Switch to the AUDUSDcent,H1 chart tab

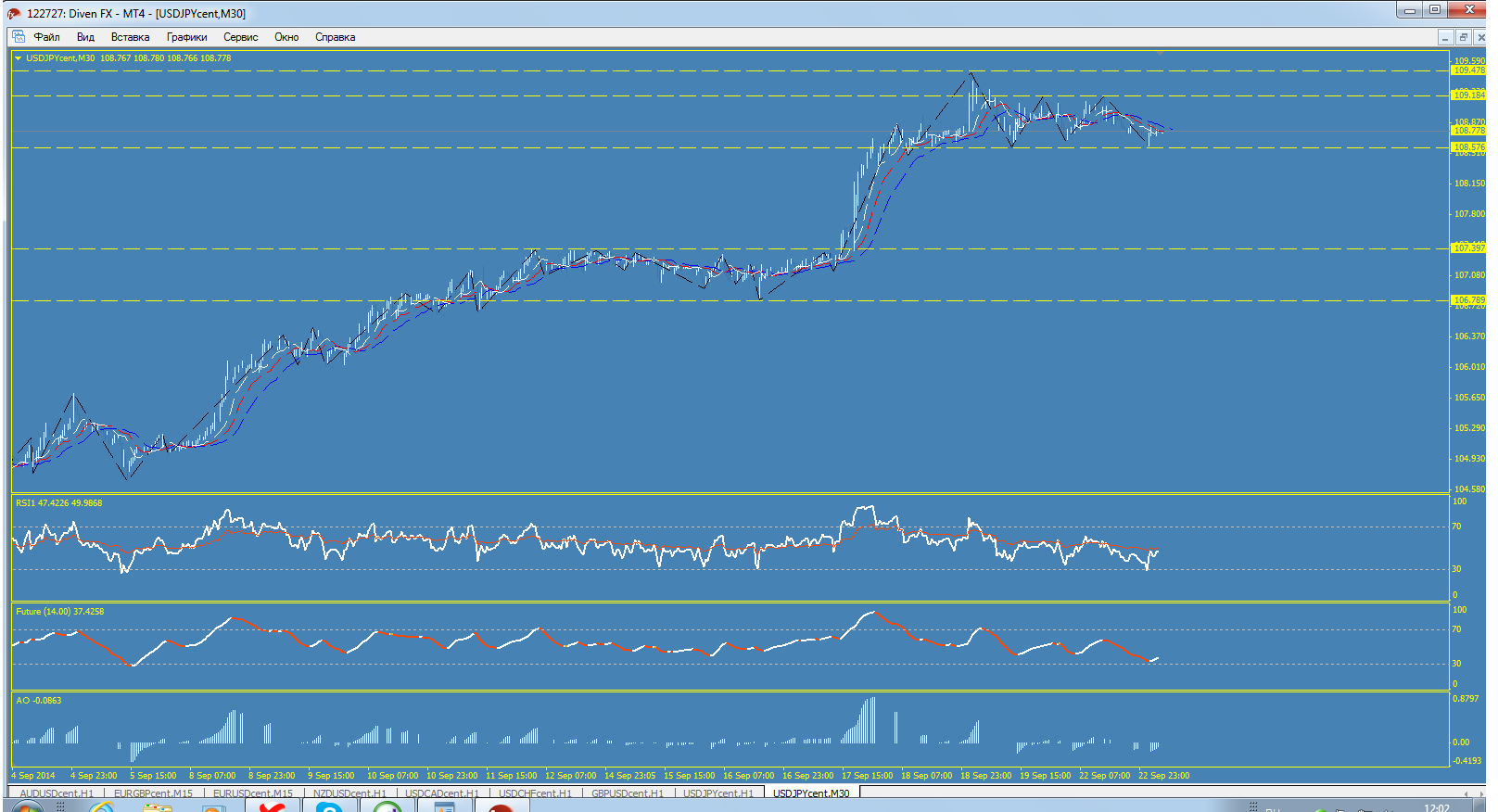click(x=57, y=793)
